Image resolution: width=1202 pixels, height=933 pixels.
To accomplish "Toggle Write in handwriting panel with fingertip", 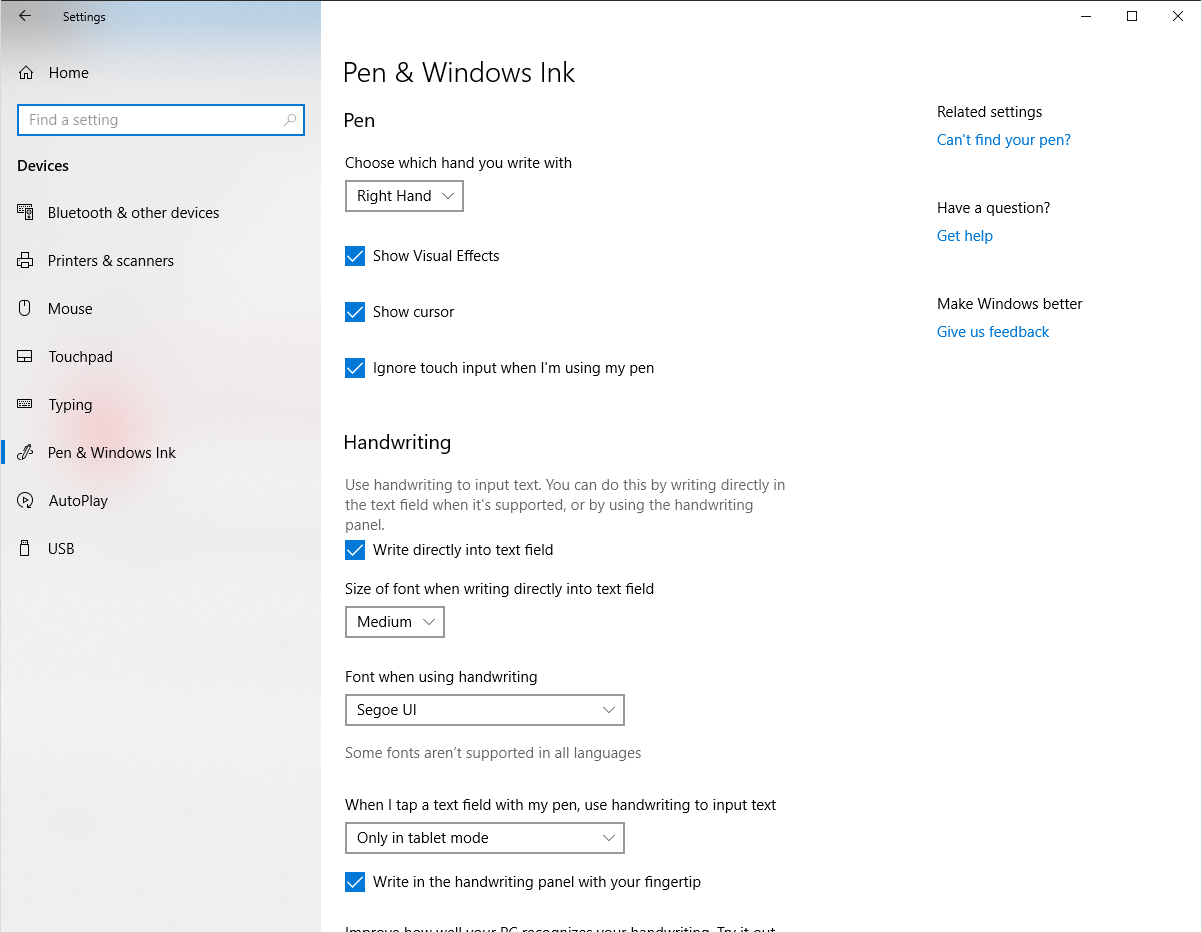I will pos(355,882).
